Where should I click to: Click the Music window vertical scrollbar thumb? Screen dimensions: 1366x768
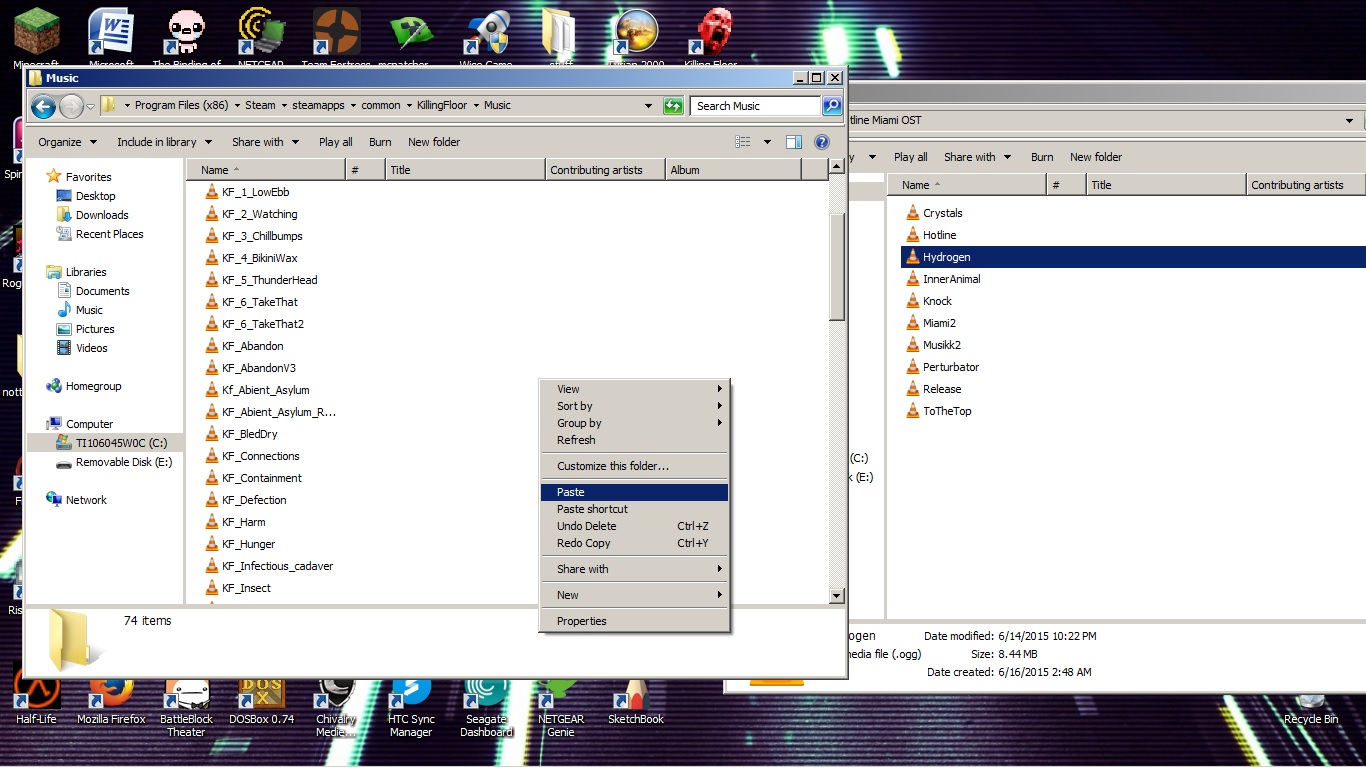[x=837, y=267]
